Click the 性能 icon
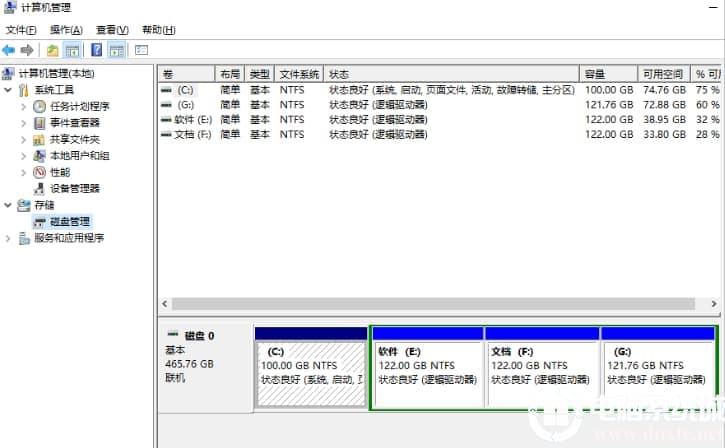Image resolution: width=725 pixels, height=448 pixels. (39, 172)
